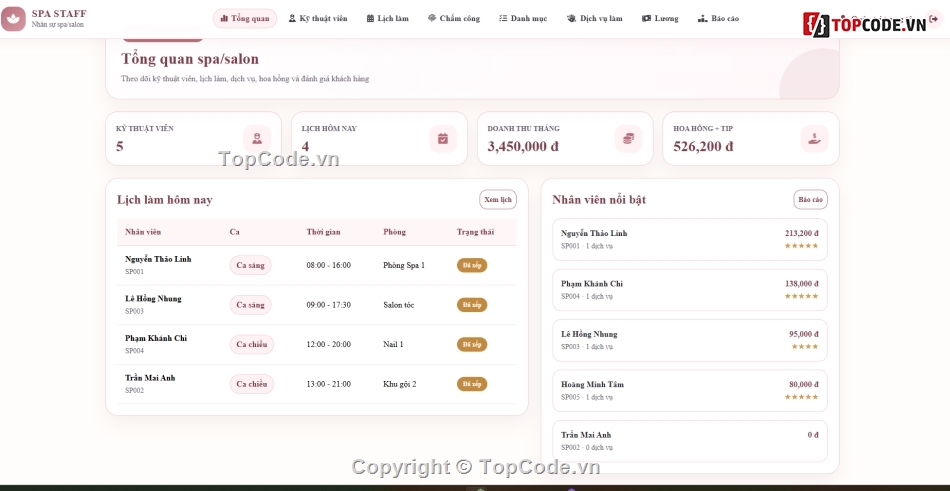Open Phạm Khánh Chi featured staff card
Image resolution: width=950 pixels, height=491 pixels.
pos(689,290)
